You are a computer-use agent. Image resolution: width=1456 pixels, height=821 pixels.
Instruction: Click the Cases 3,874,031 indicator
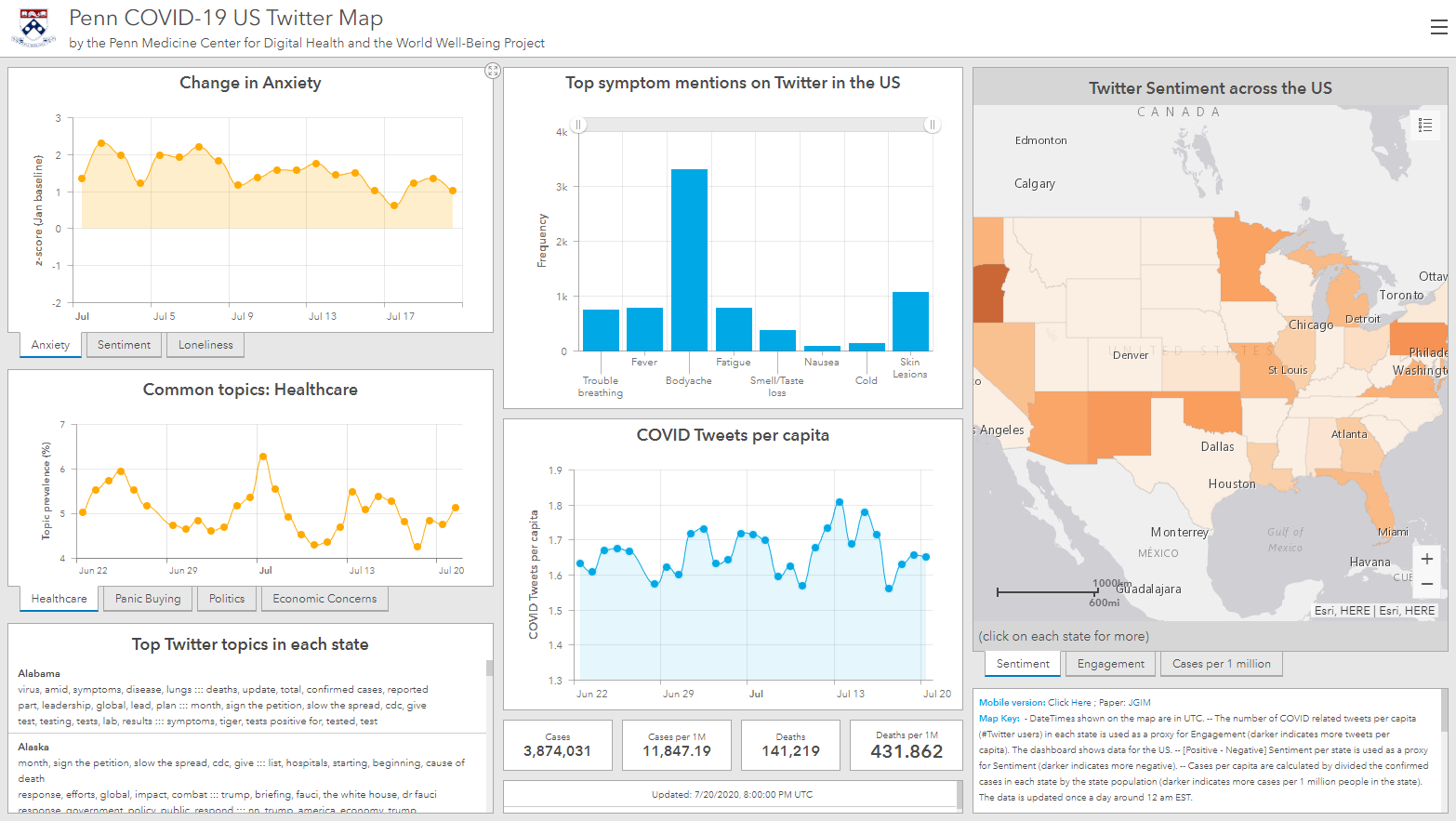pyautogui.click(x=558, y=745)
